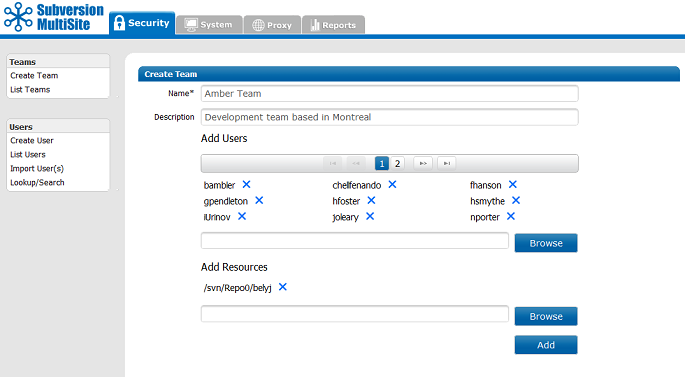Remove user nporter with the X icon
This screenshot has width=685, height=377.
[x=511, y=216]
